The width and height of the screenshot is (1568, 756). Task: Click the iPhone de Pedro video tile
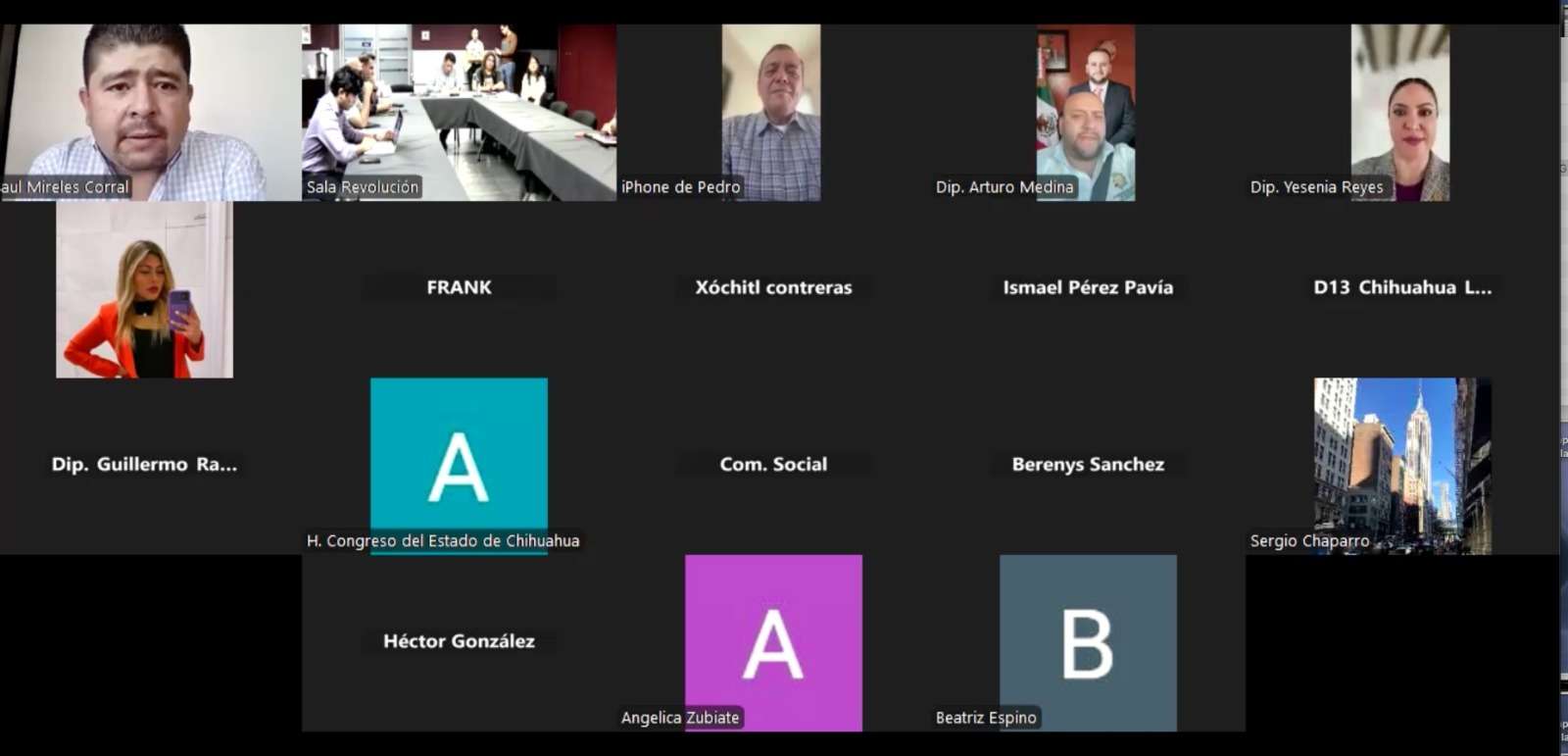pos(771,113)
